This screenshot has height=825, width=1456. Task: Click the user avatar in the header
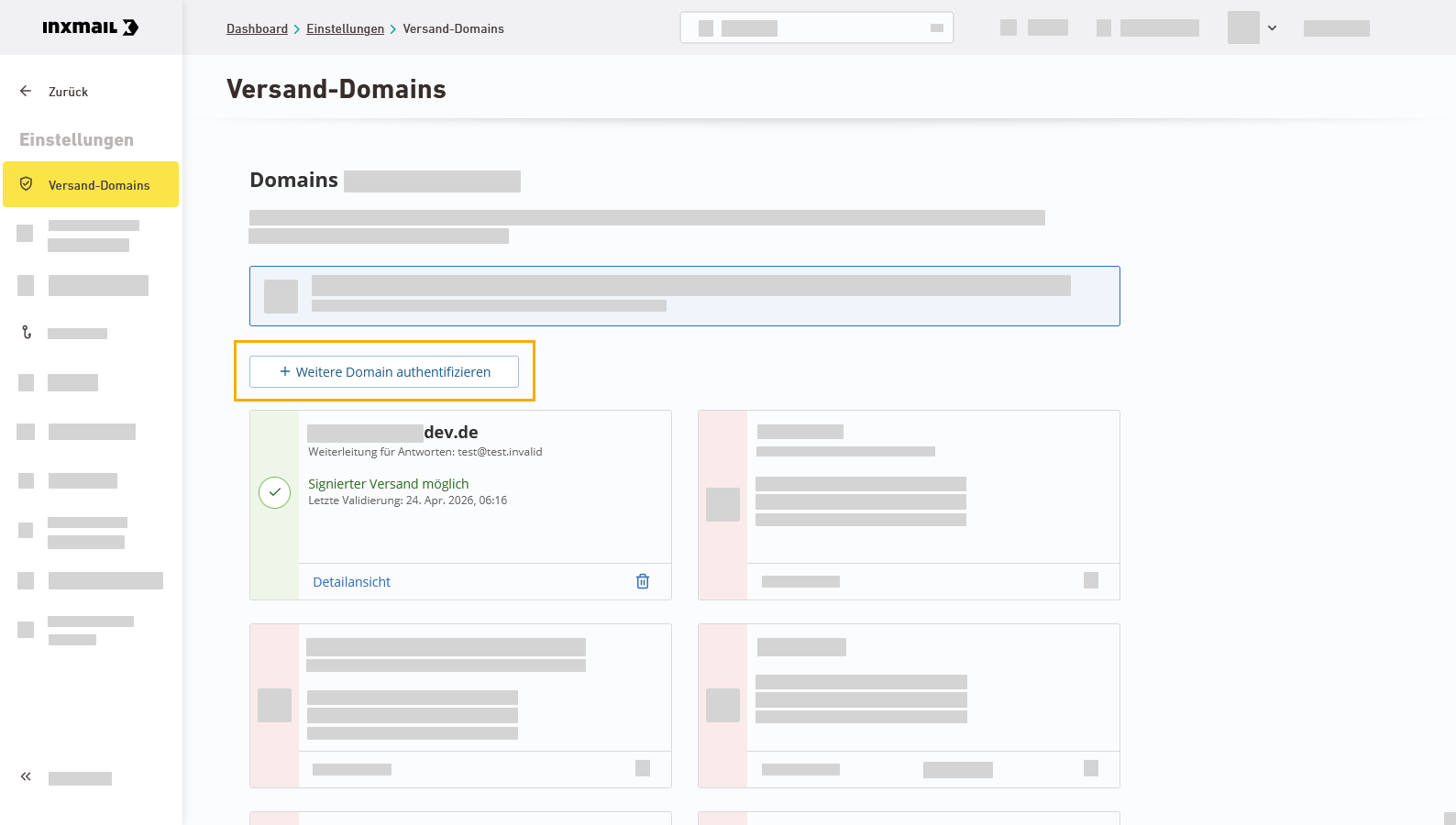click(1243, 27)
